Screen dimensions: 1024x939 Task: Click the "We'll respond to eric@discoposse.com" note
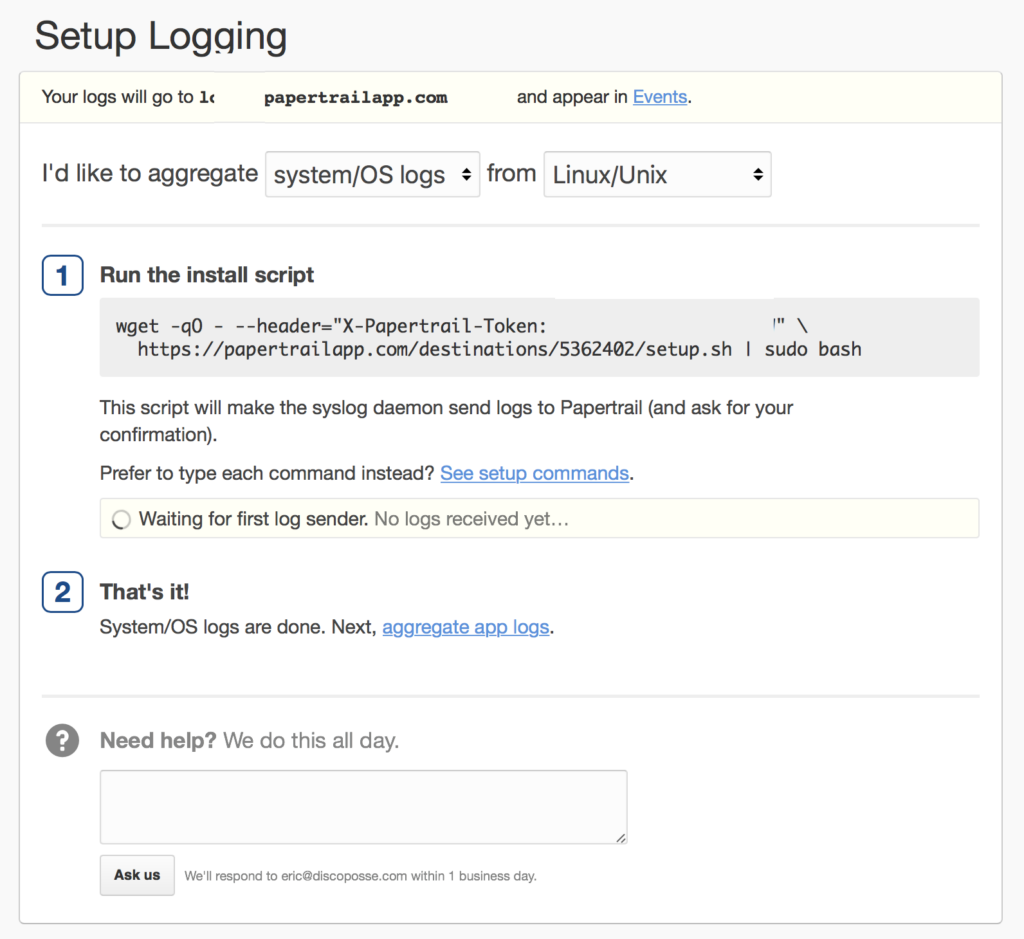pyautogui.click(x=360, y=876)
